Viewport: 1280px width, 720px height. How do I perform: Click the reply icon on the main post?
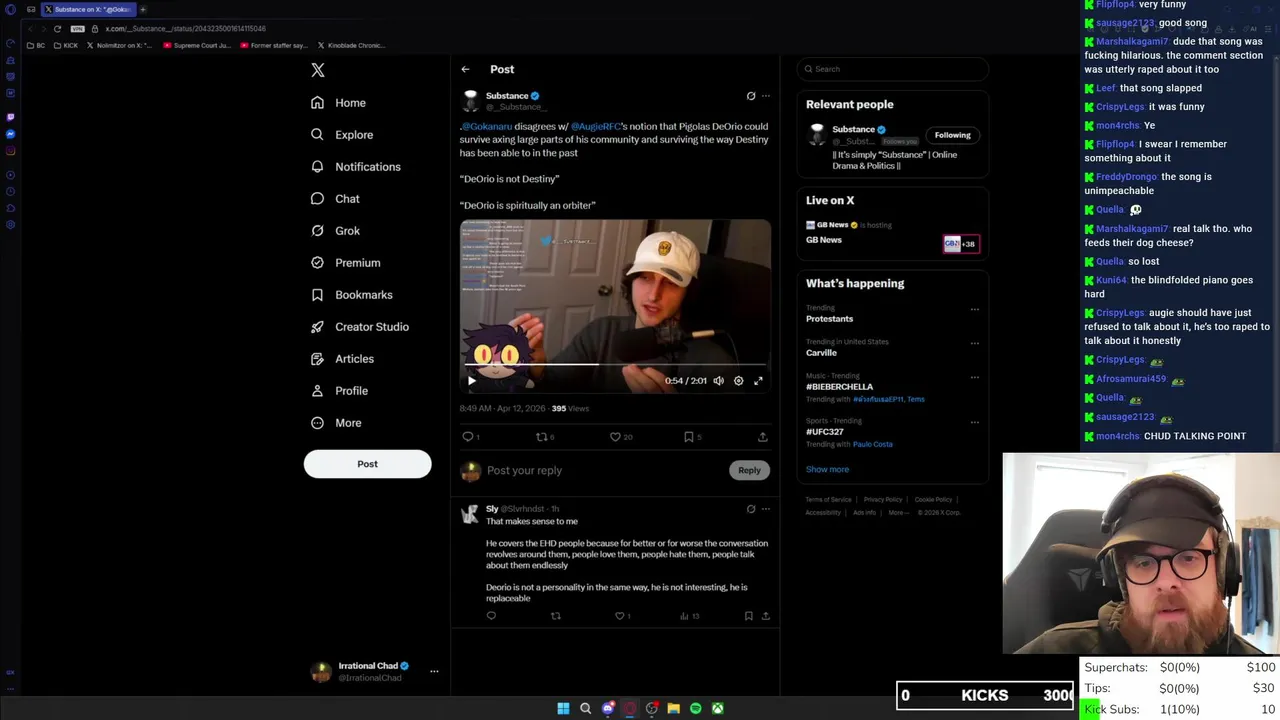tap(467, 437)
